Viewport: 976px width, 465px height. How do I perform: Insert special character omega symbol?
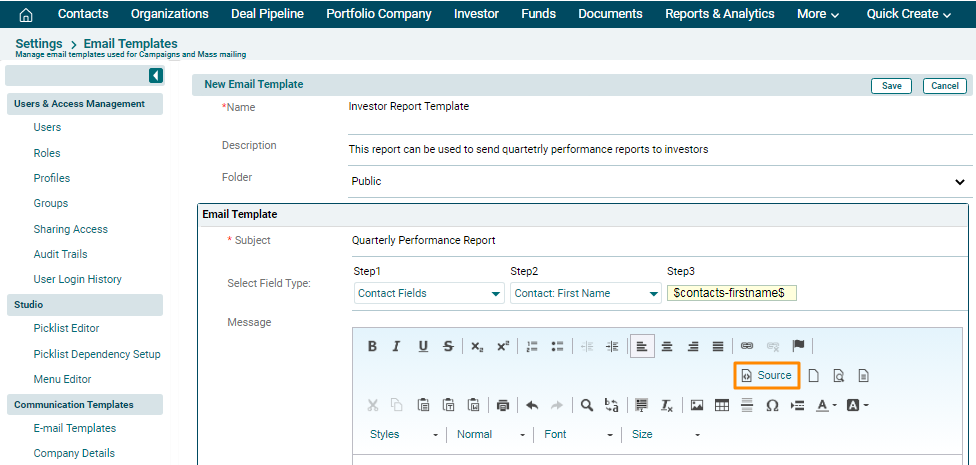772,405
